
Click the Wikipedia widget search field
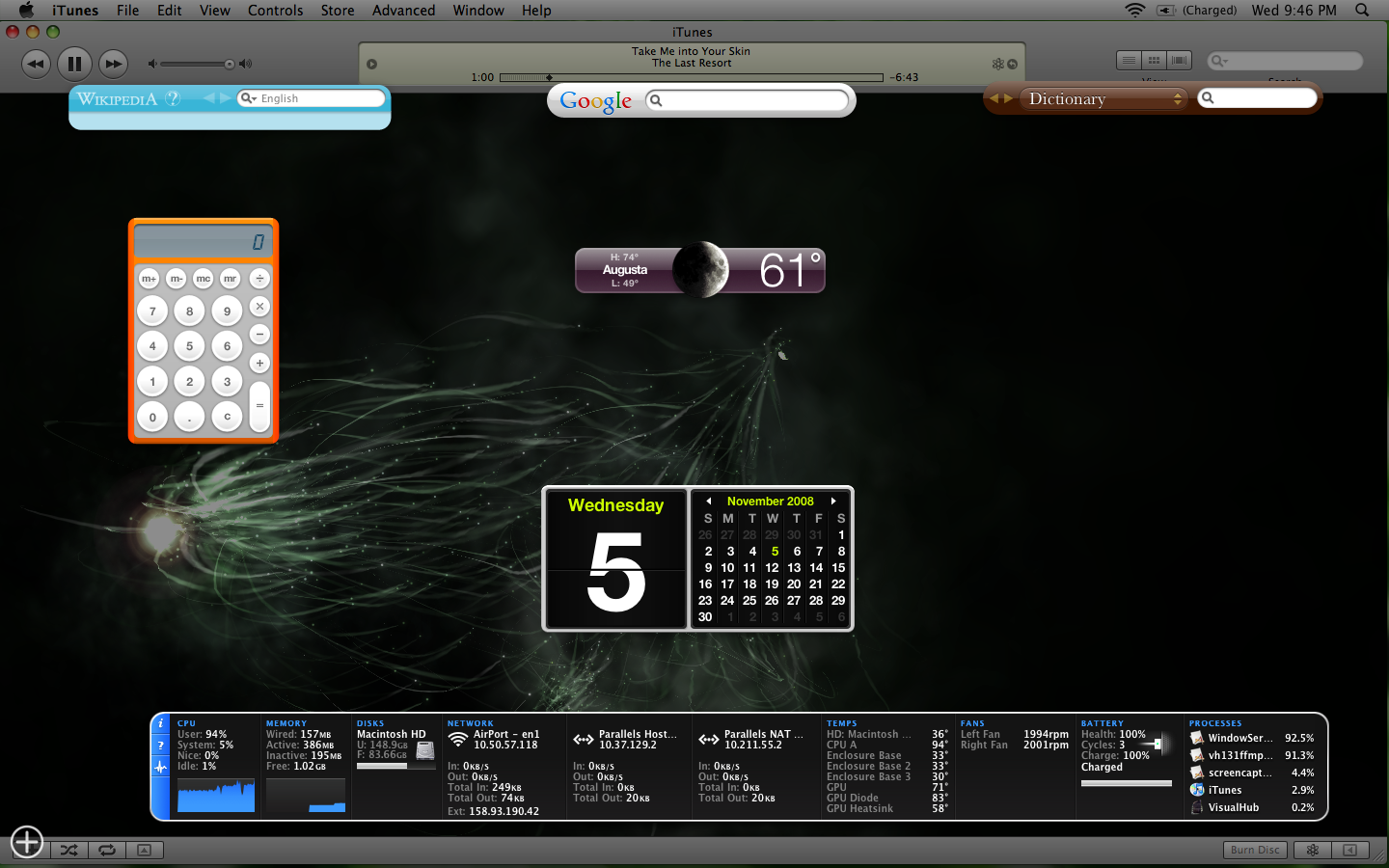311,98
